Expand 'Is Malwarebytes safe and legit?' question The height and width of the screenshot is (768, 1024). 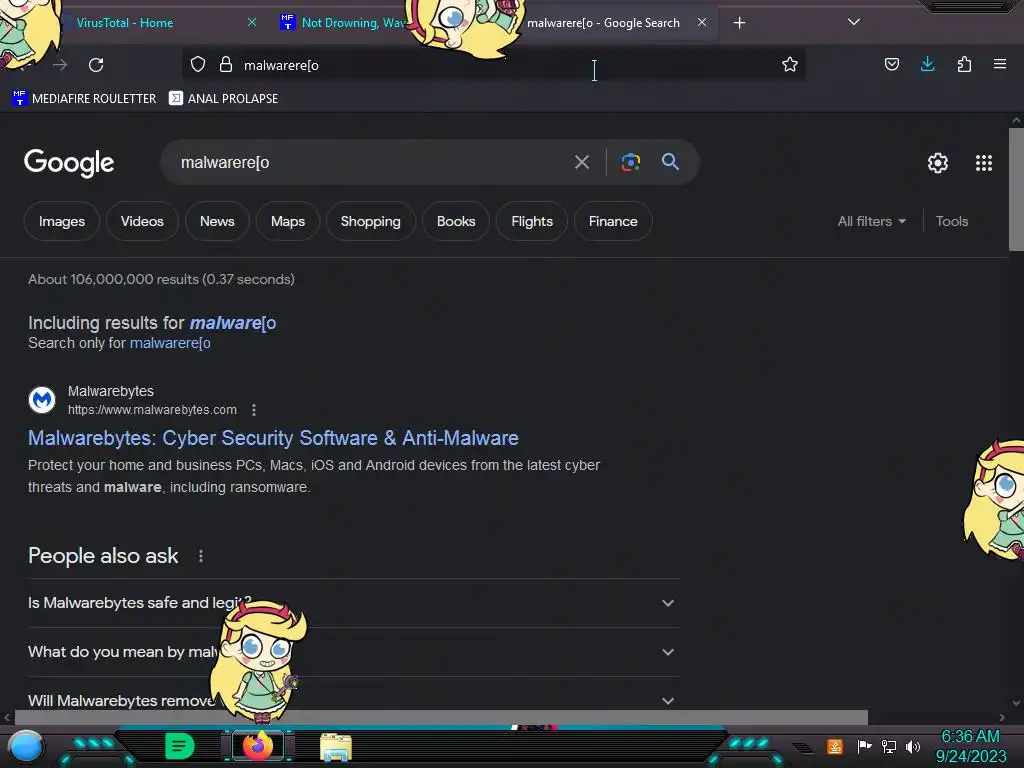coord(353,603)
